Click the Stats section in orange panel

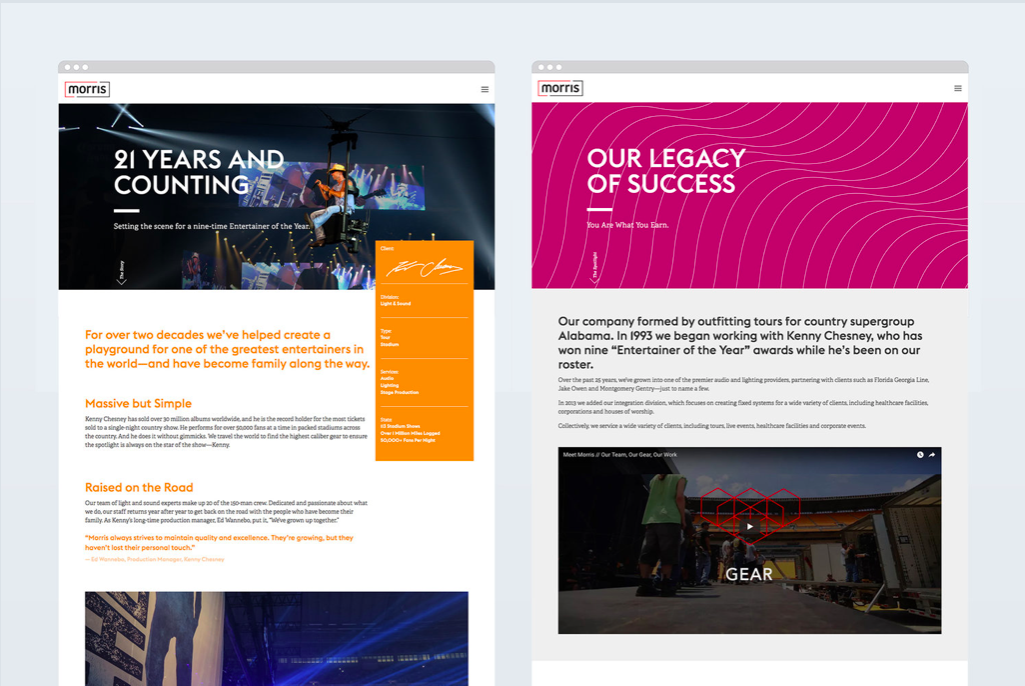(408, 432)
